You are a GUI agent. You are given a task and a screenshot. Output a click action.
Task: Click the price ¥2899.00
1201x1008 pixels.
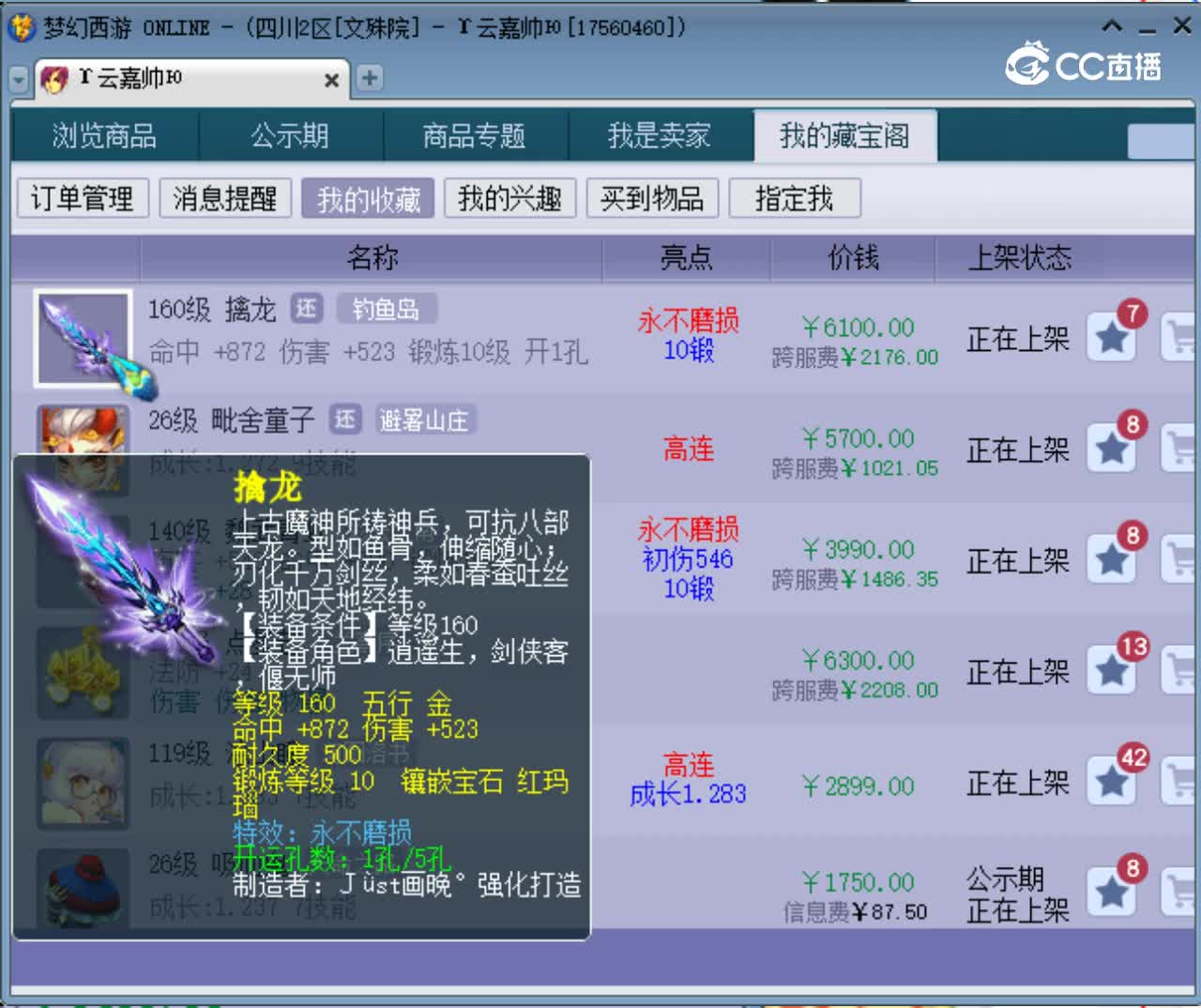[x=858, y=786]
